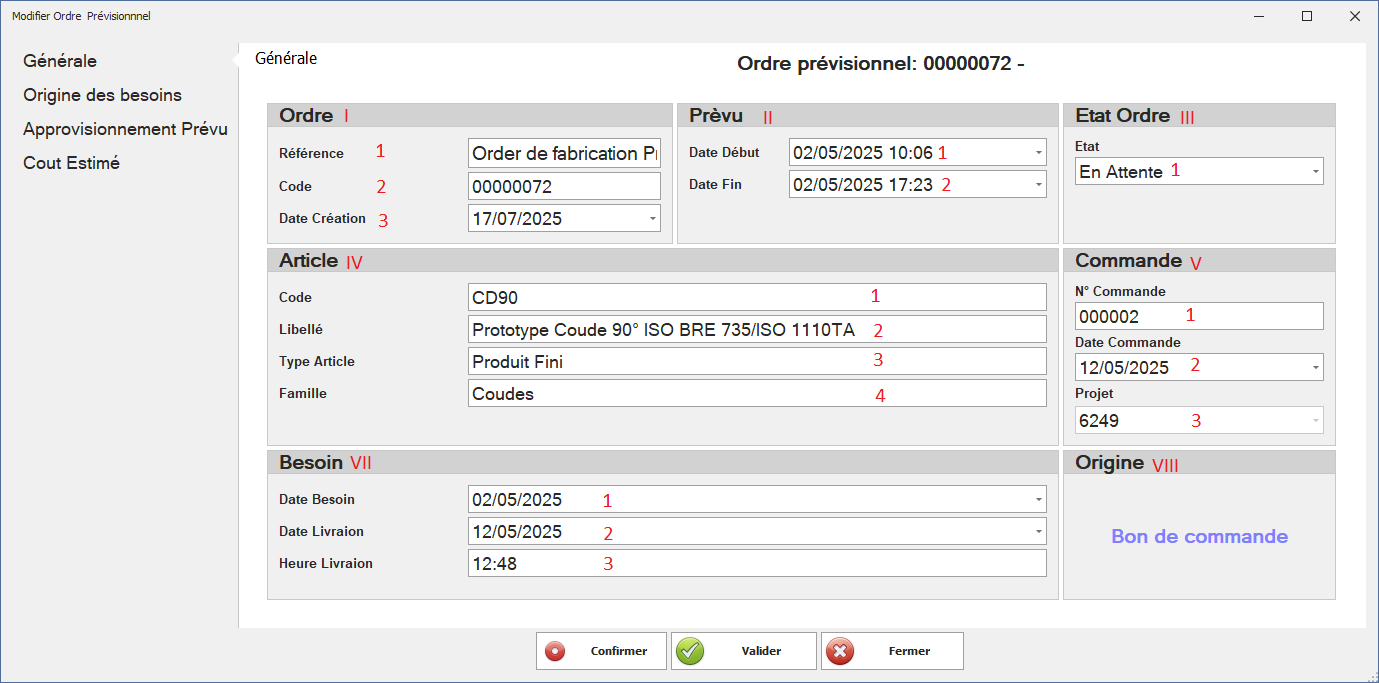Open the Date Fin dropdown arrow
The width and height of the screenshot is (1379, 683).
(x=1039, y=185)
